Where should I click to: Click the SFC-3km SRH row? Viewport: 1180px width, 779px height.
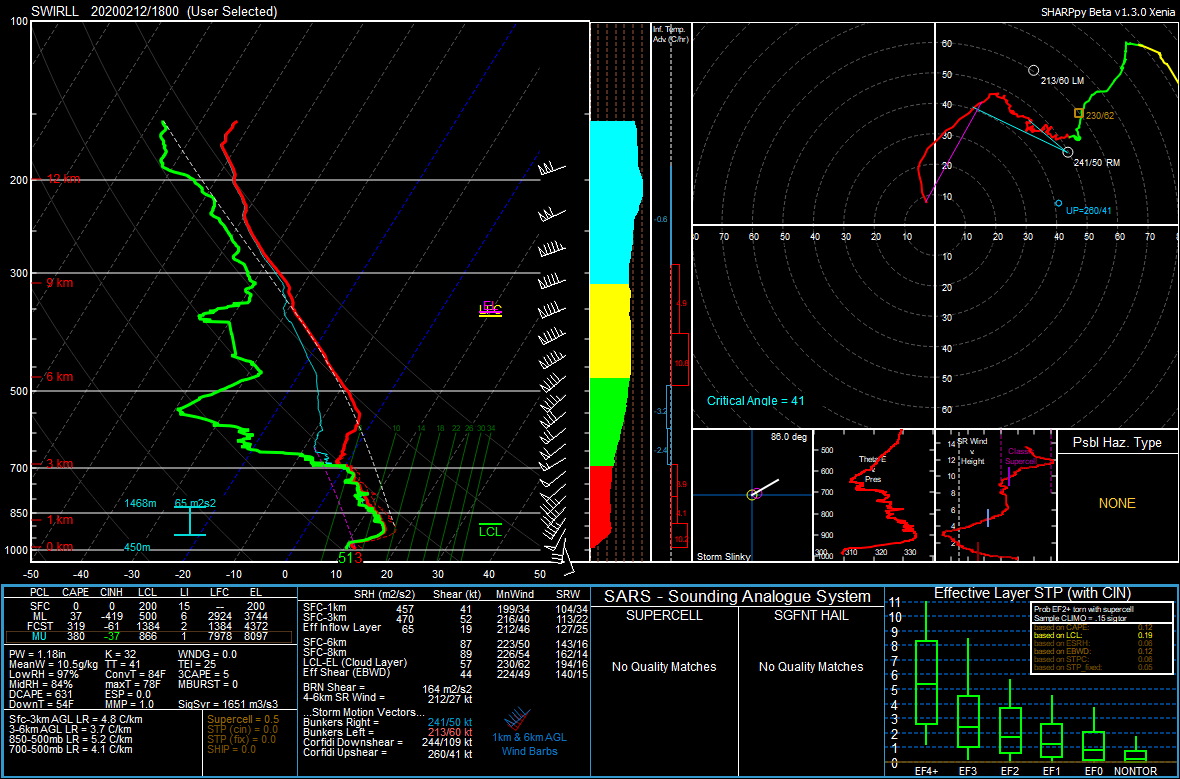[x=446, y=619]
